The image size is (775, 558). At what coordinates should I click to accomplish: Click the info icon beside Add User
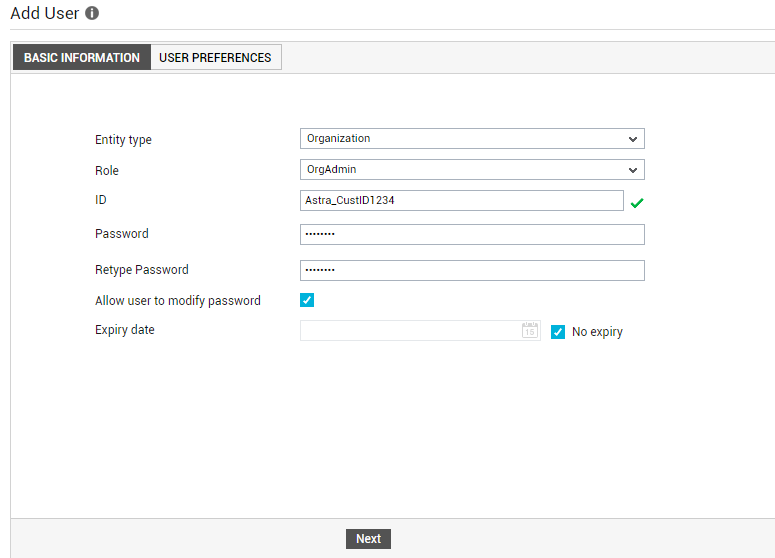point(92,13)
